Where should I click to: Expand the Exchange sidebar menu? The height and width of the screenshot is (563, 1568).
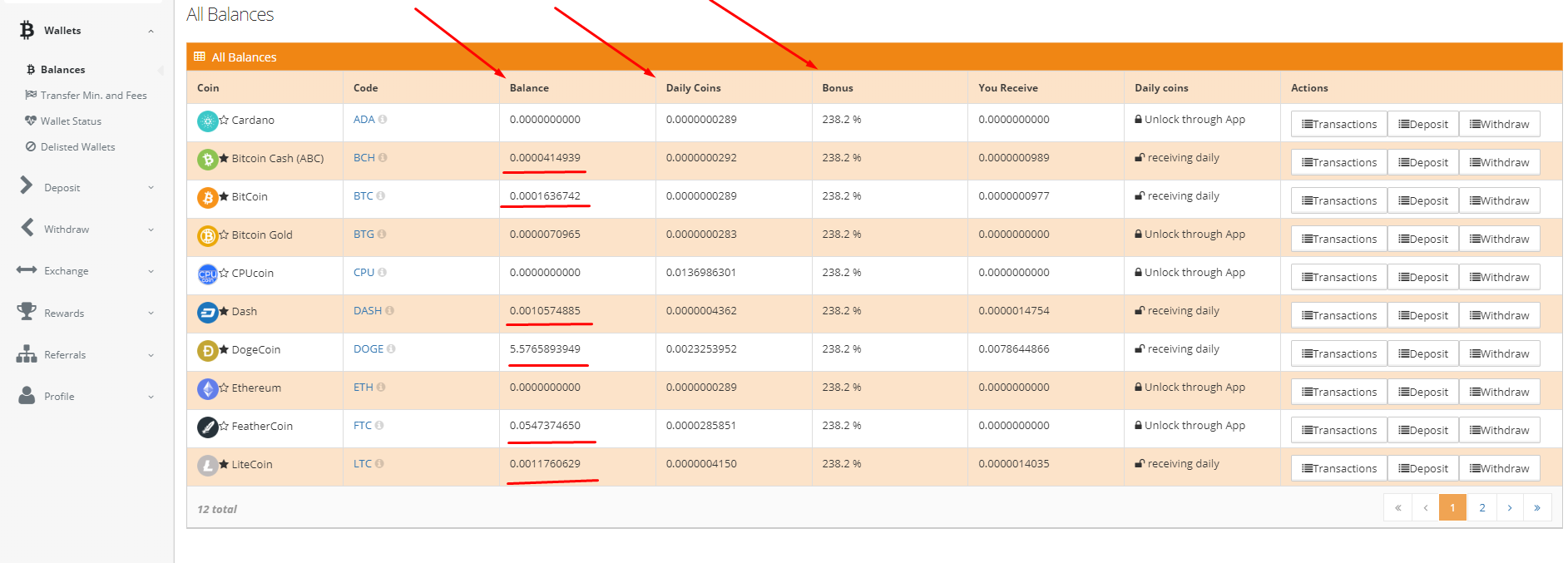coord(87,270)
